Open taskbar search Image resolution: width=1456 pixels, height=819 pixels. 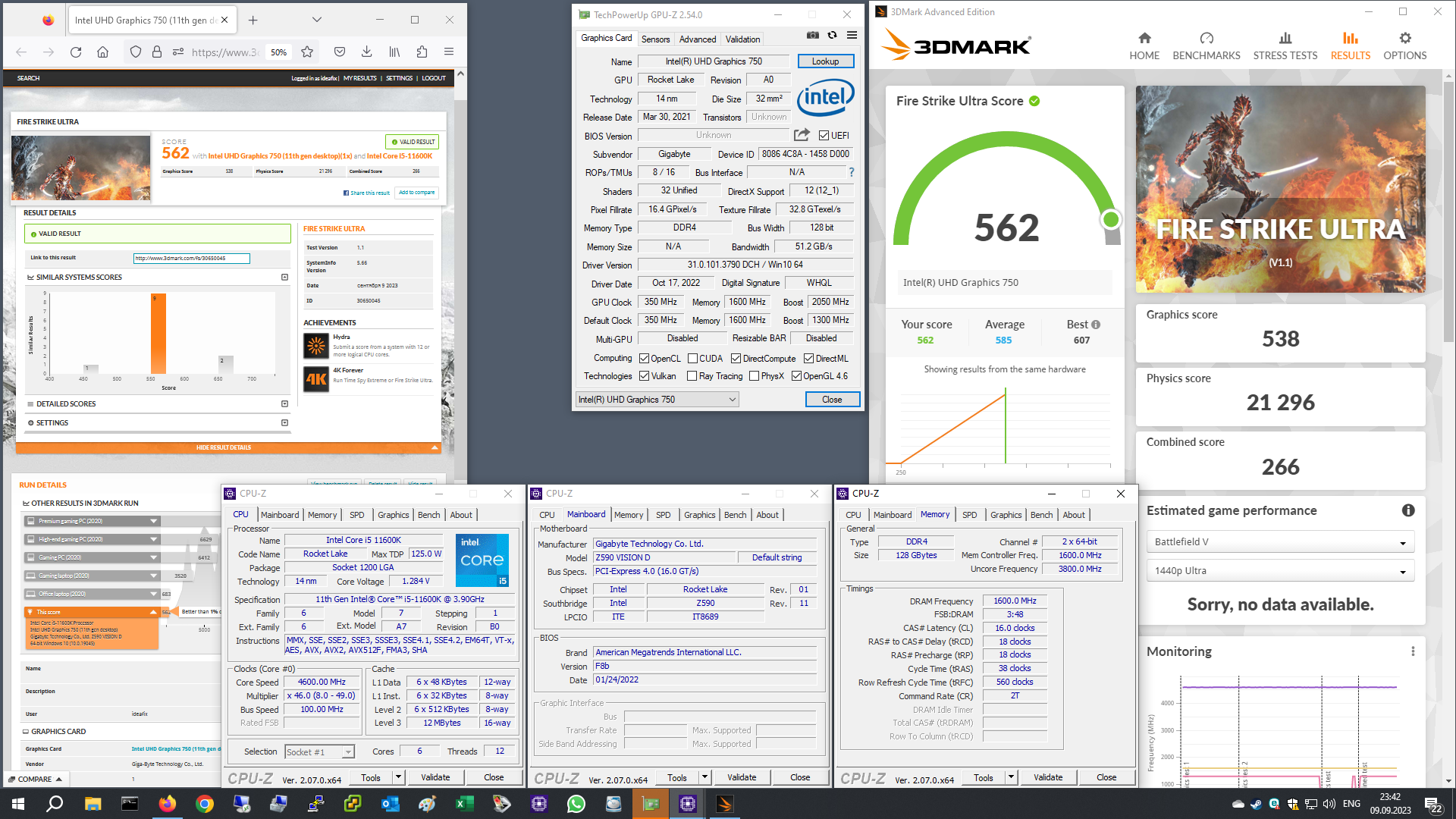click(x=55, y=804)
